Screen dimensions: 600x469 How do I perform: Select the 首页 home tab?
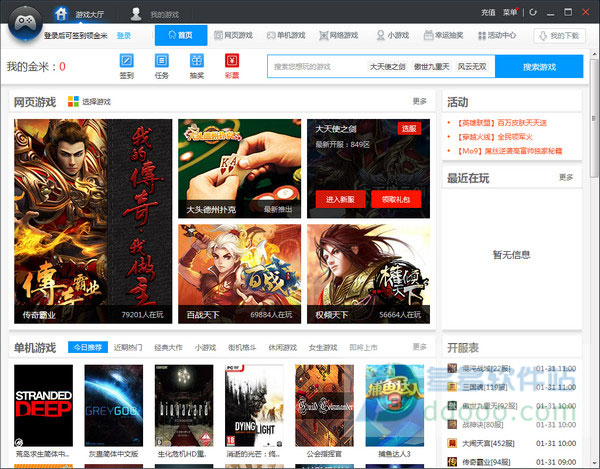tap(181, 35)
